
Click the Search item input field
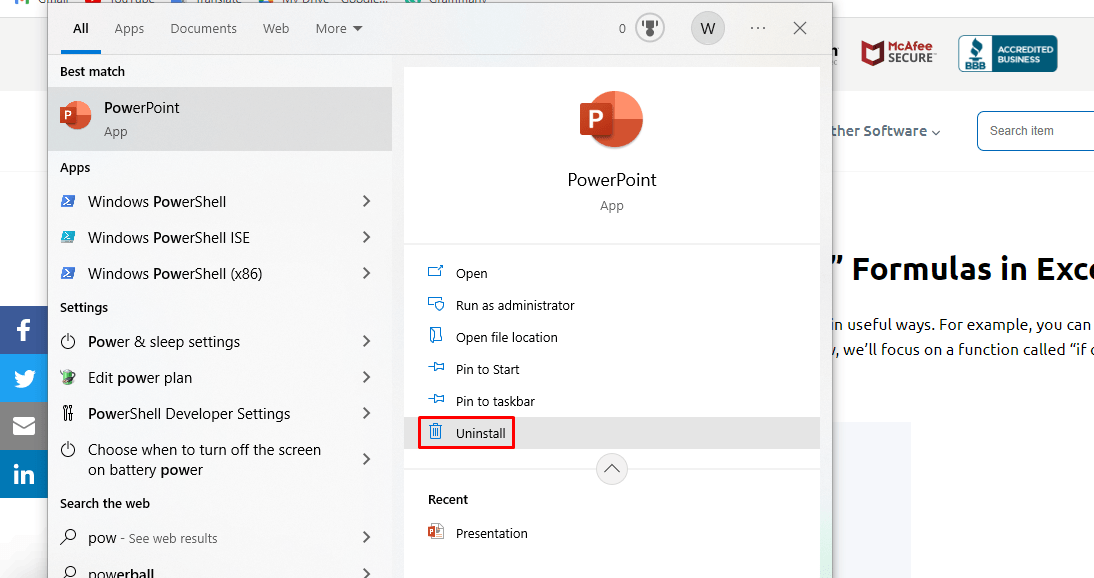[x=1035, y=131]
